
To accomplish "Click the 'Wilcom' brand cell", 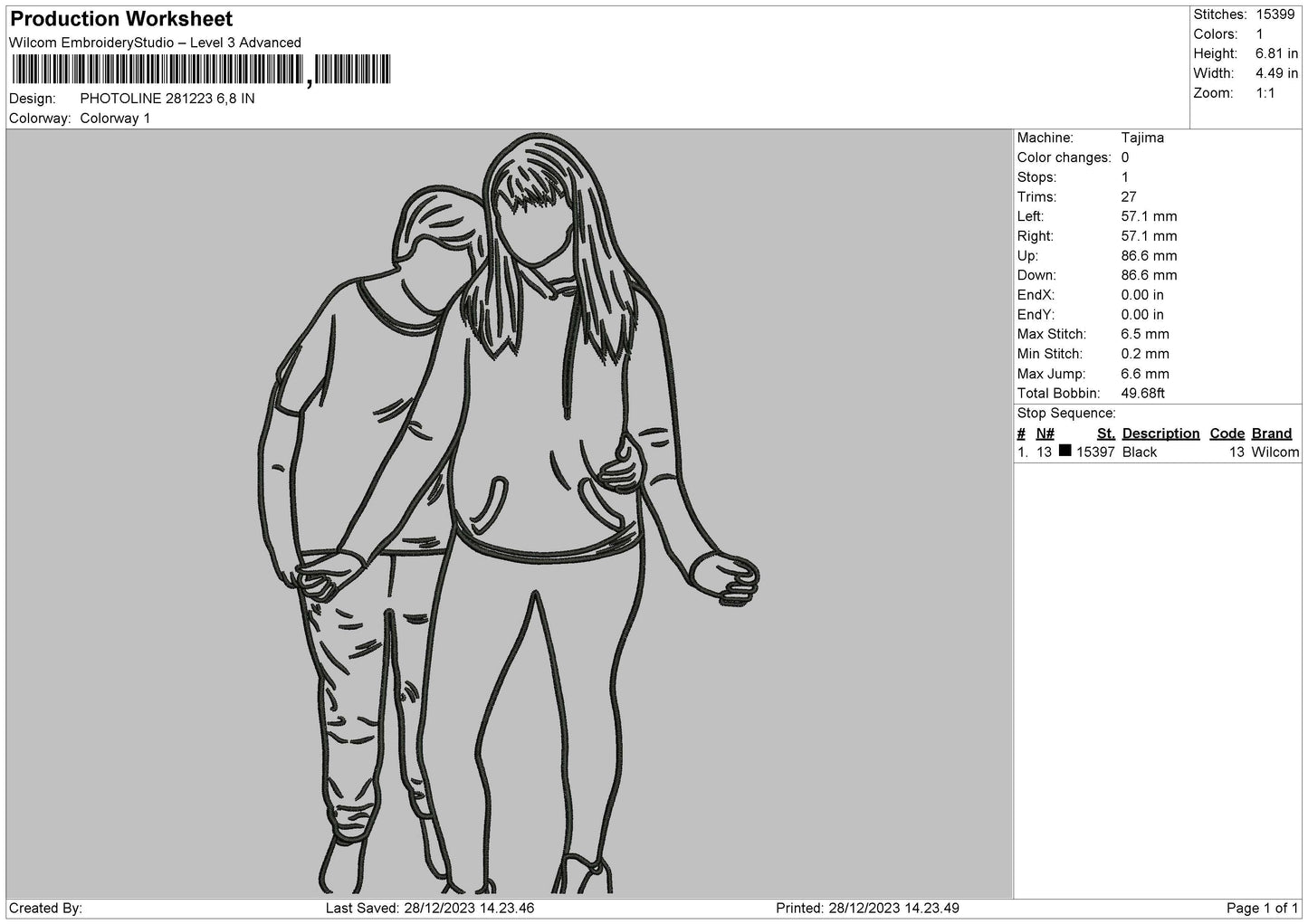I will pos(1275,452).
